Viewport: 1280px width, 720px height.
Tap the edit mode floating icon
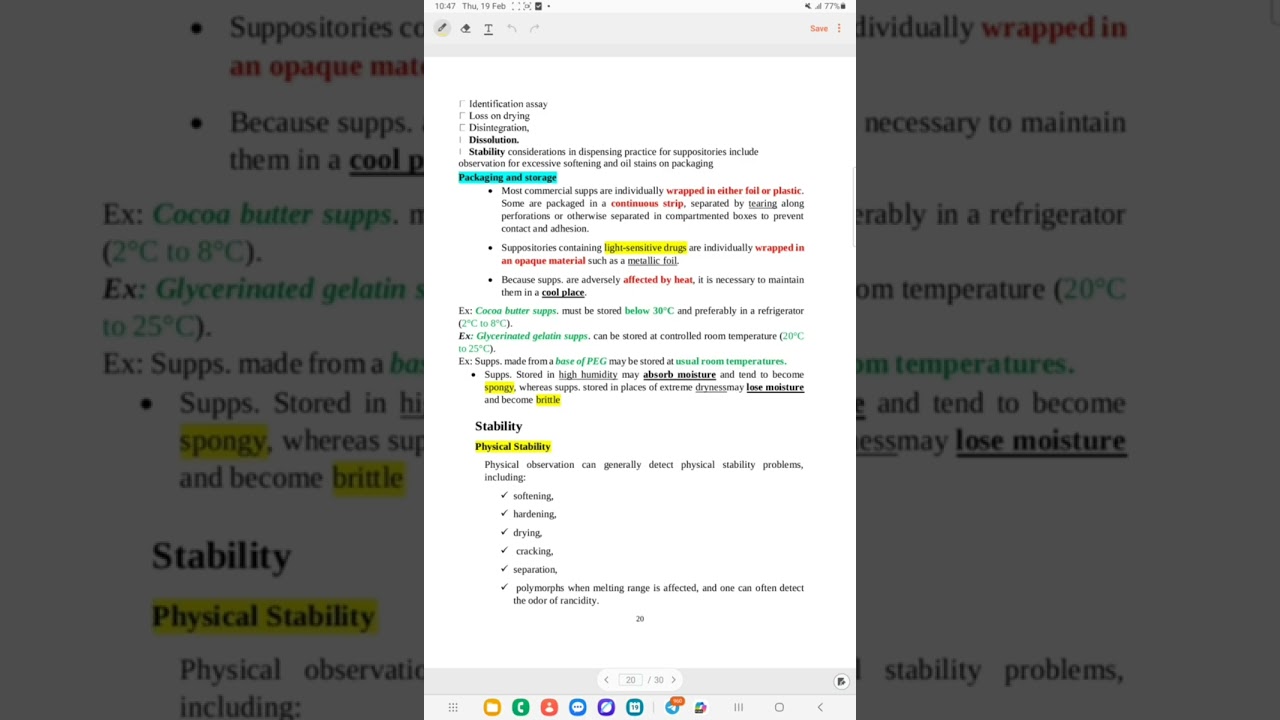[x=841, y=681]
